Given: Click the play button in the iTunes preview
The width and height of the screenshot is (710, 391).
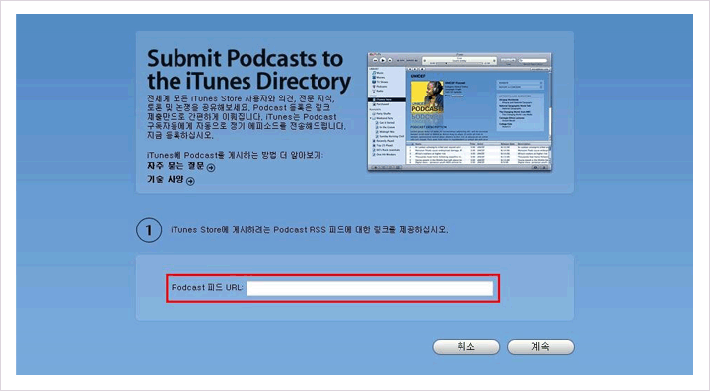Looking at the screenshot, I should pyautogui.click(x=383, y=60).
